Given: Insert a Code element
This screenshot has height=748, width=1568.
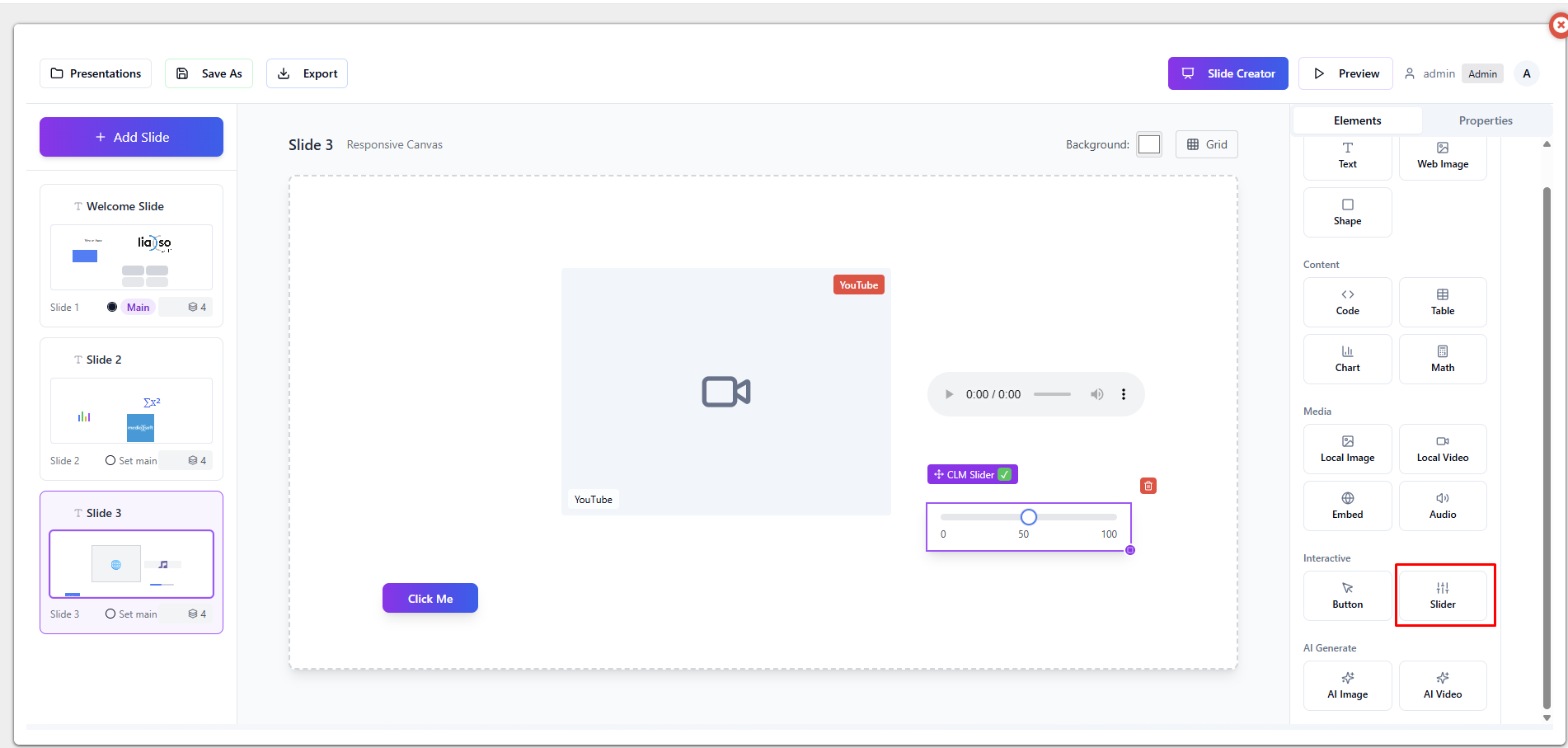Looking at the screenshot, I should [x=1347, y=302].
